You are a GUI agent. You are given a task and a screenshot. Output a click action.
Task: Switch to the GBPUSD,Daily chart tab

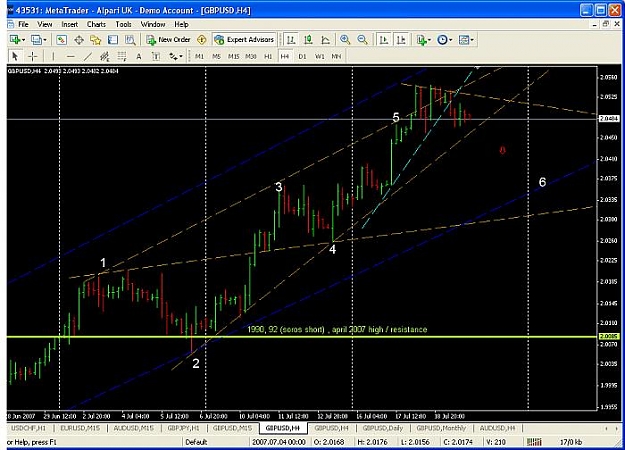pyautogui.click(x=383, y=428)
